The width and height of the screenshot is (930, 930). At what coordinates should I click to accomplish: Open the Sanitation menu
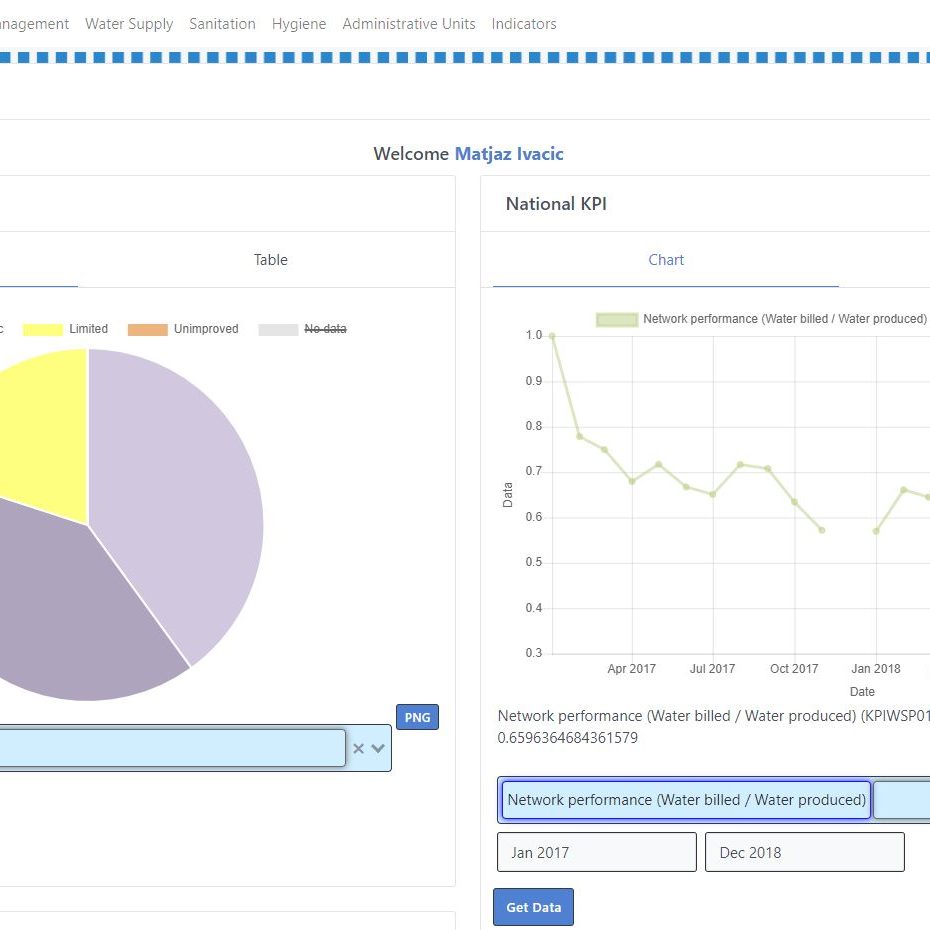point(222,24)
